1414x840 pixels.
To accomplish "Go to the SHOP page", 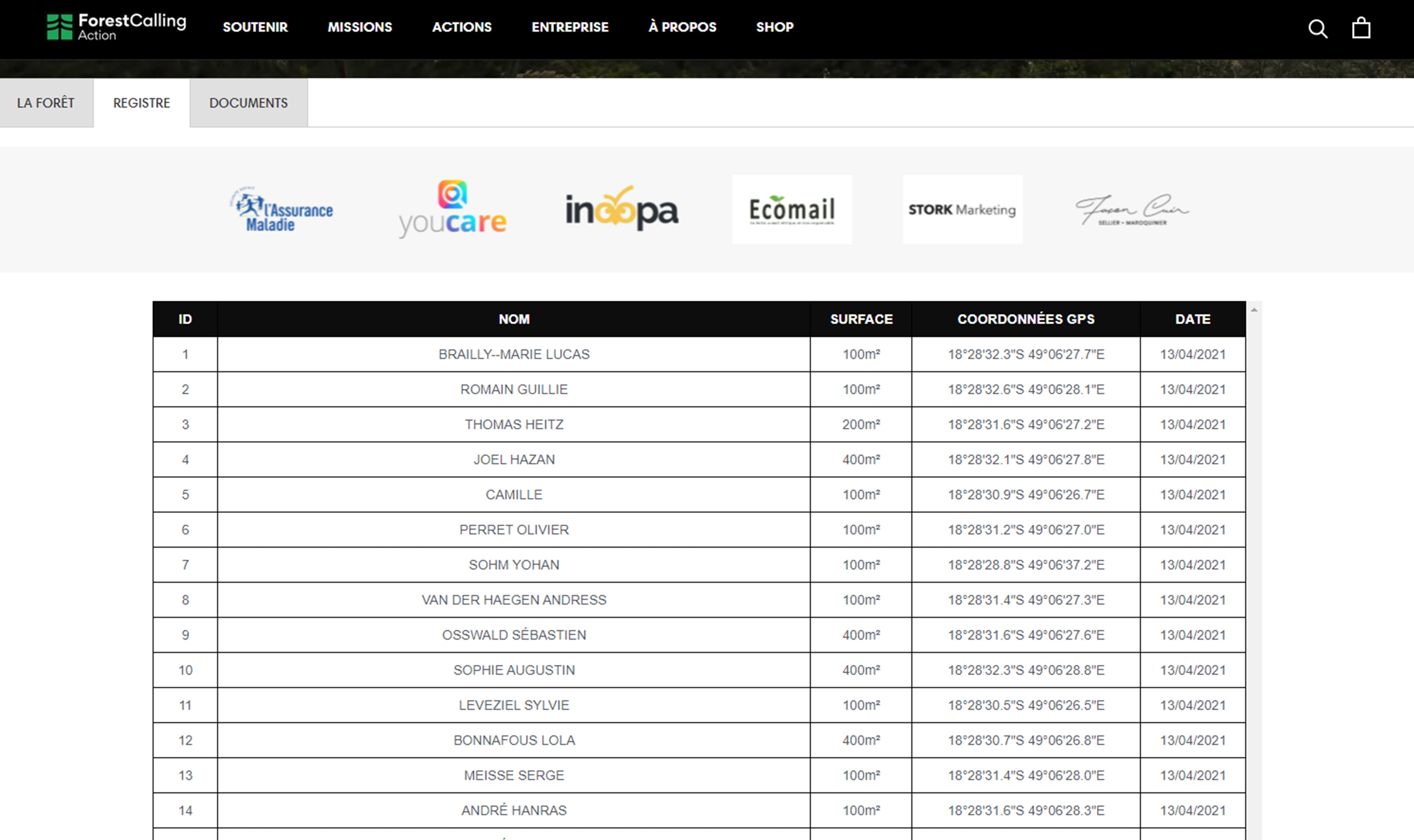I will tap(774, 27).
